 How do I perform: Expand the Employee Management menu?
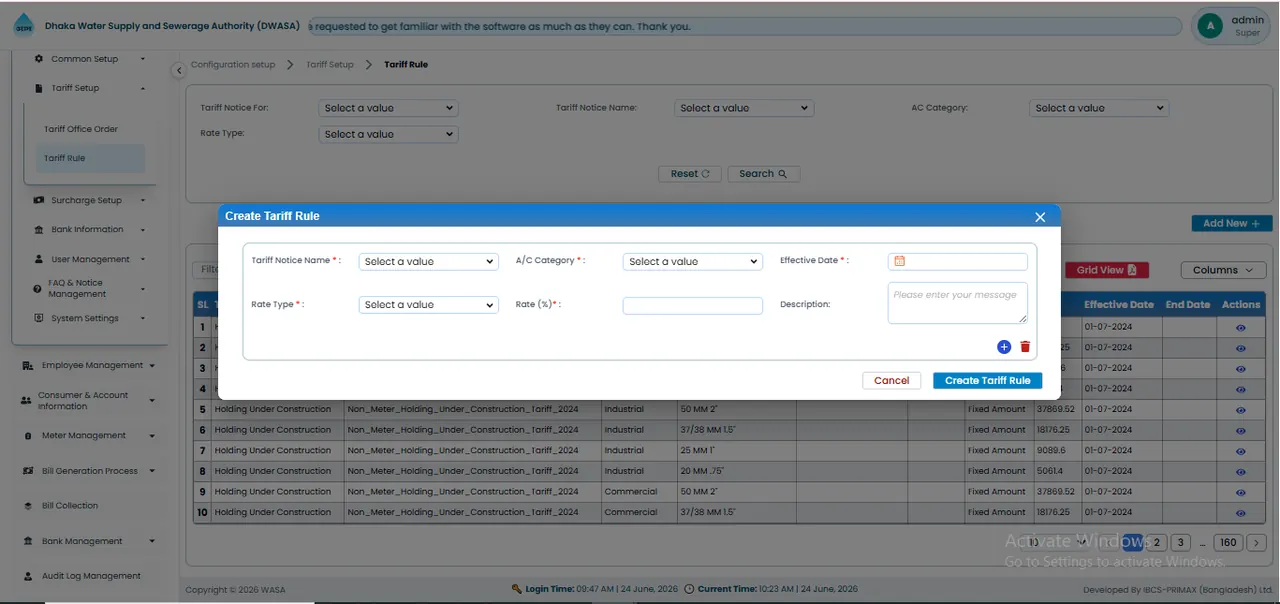point(89,365)
